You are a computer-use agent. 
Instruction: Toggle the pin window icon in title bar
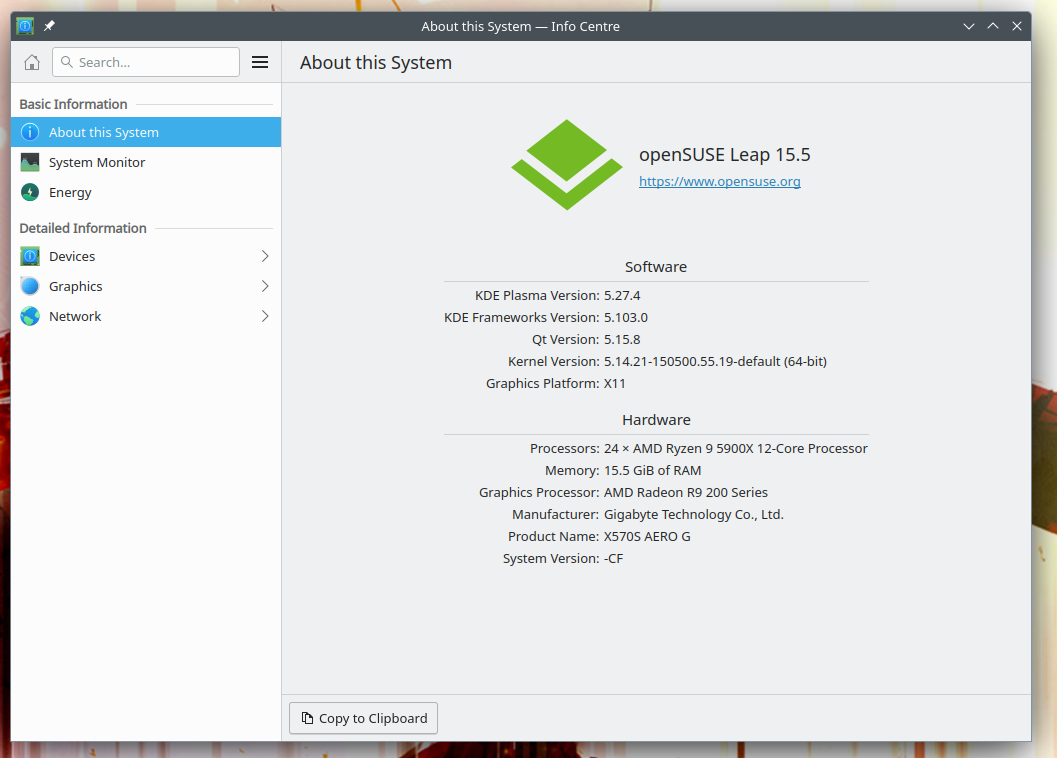pos(49,26)
